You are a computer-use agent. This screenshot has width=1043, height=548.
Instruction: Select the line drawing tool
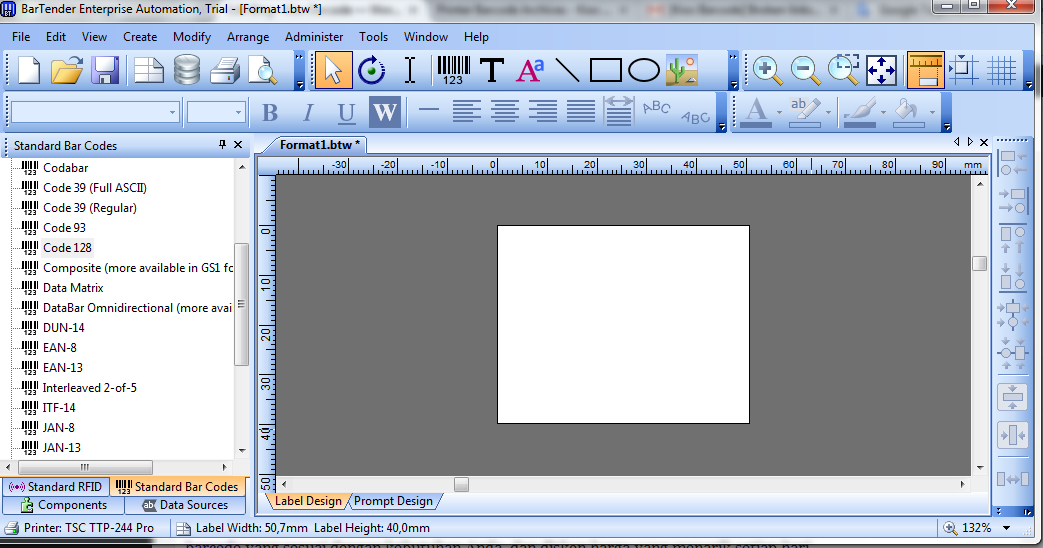coord(567,70)
